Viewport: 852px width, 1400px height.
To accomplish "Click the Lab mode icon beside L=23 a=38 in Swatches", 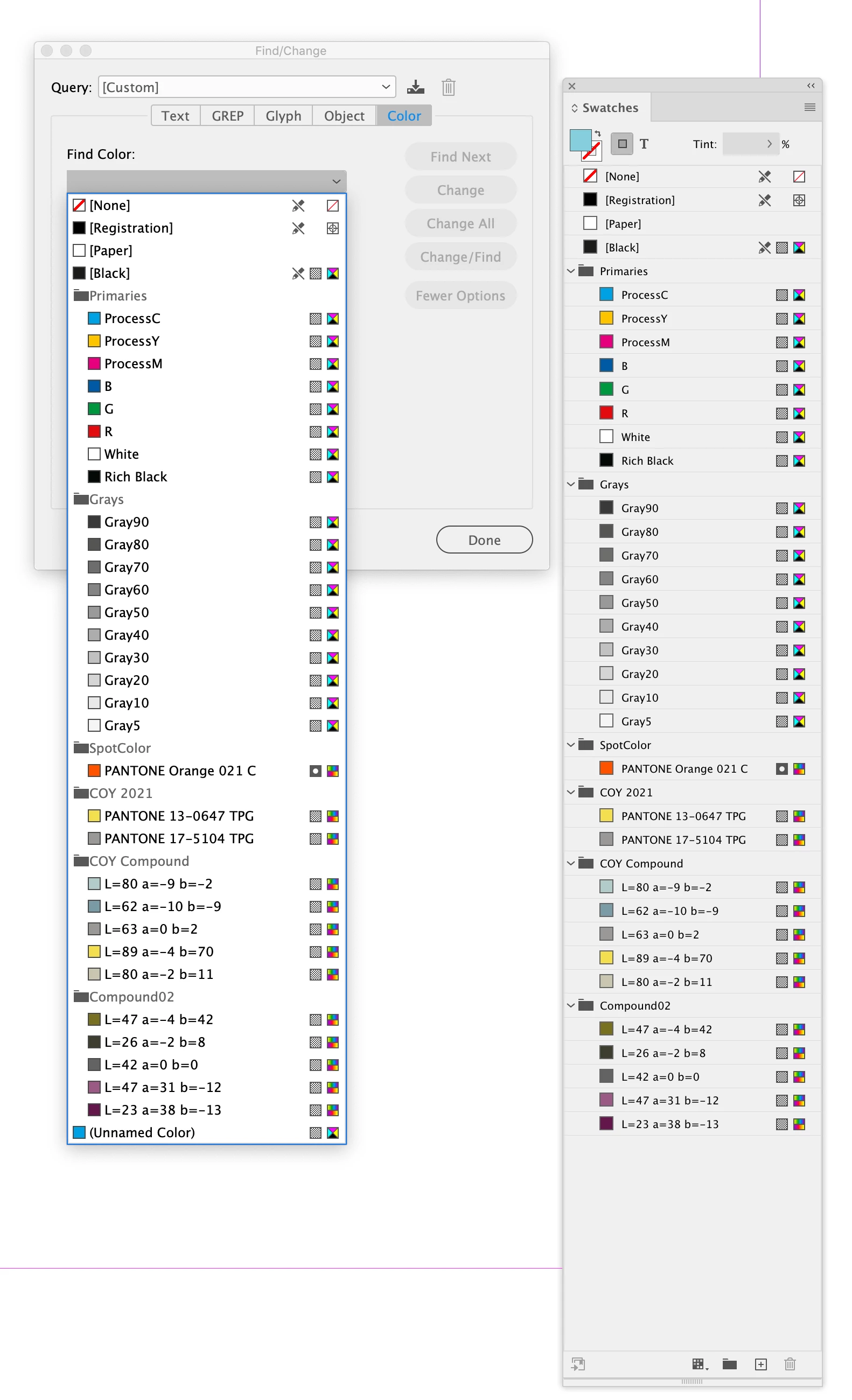I will point(799,1124).
